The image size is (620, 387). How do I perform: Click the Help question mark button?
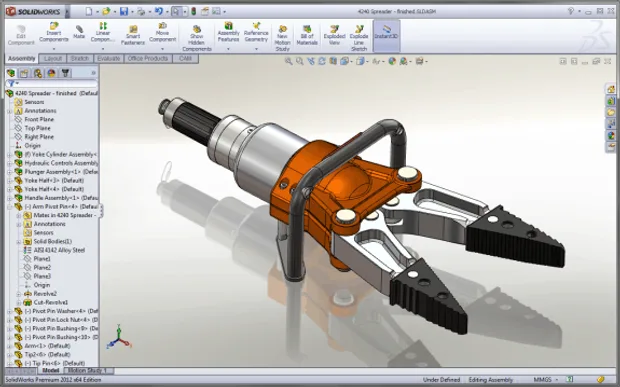[570, 11]
